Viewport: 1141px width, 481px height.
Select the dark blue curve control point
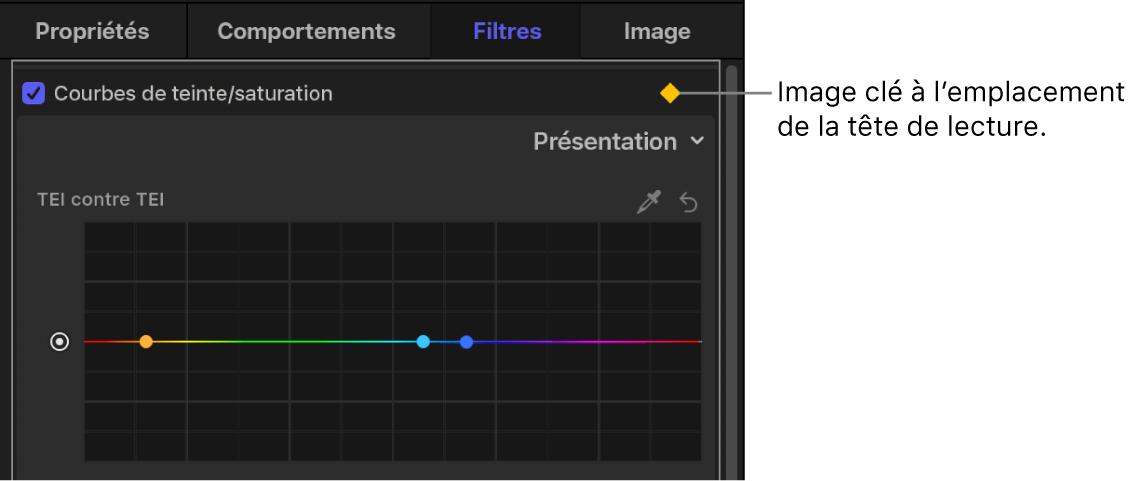[466, 342]
